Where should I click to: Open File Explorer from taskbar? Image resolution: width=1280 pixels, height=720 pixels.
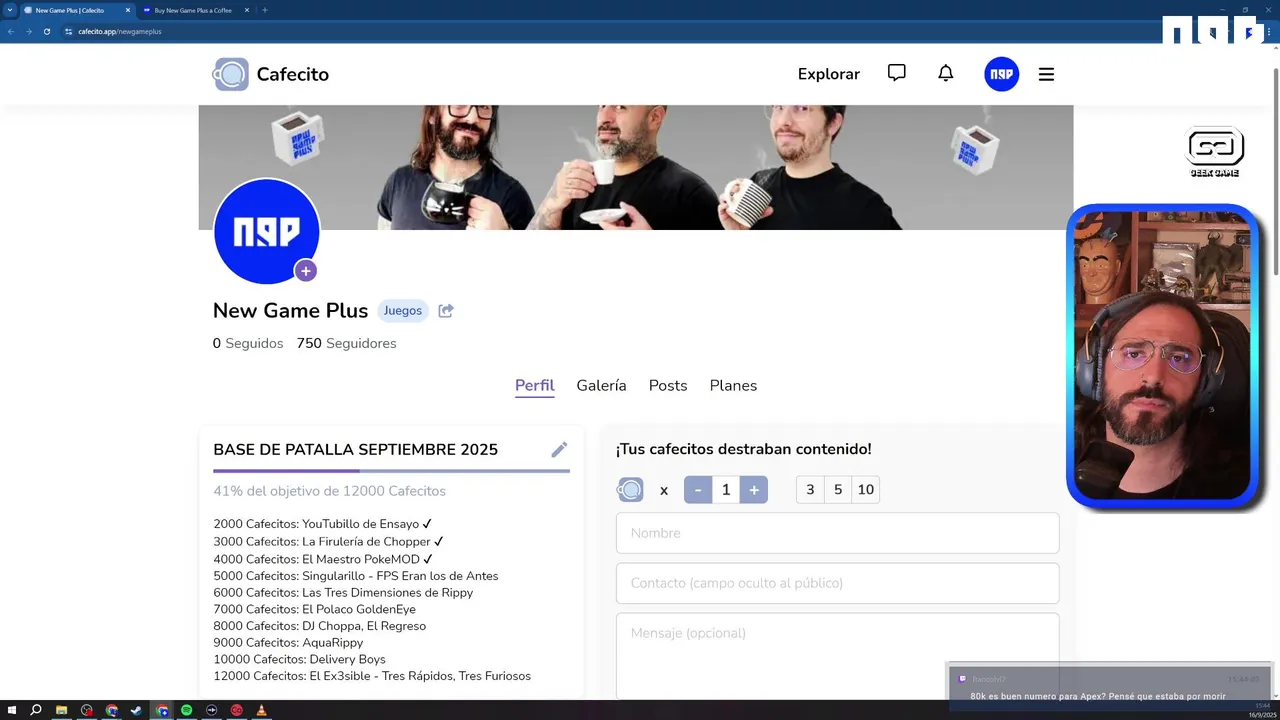coord(61,710)
